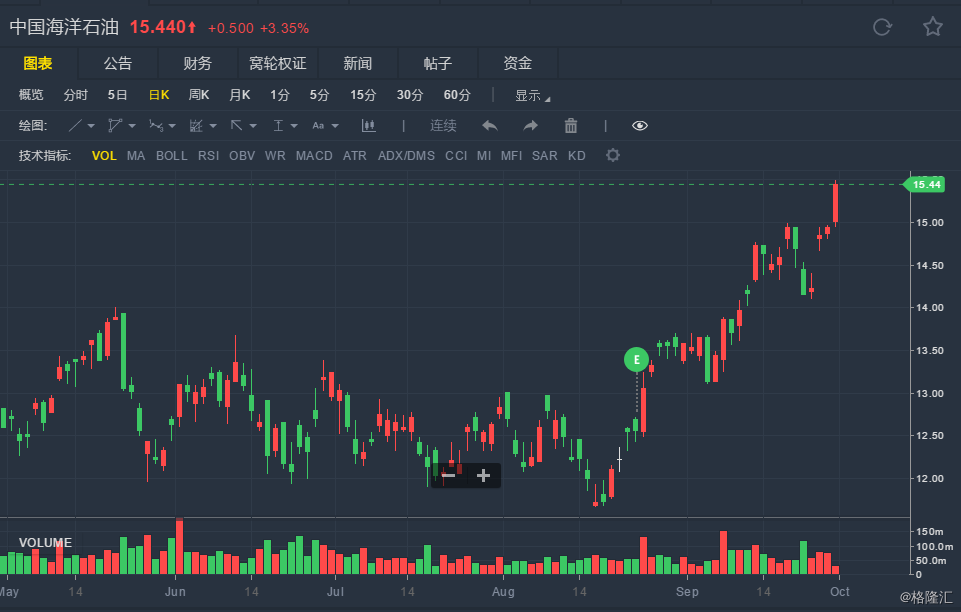Enable the MFI indicator
The width and height of the screenshot is (961, 612).
[x=511, y=156]
